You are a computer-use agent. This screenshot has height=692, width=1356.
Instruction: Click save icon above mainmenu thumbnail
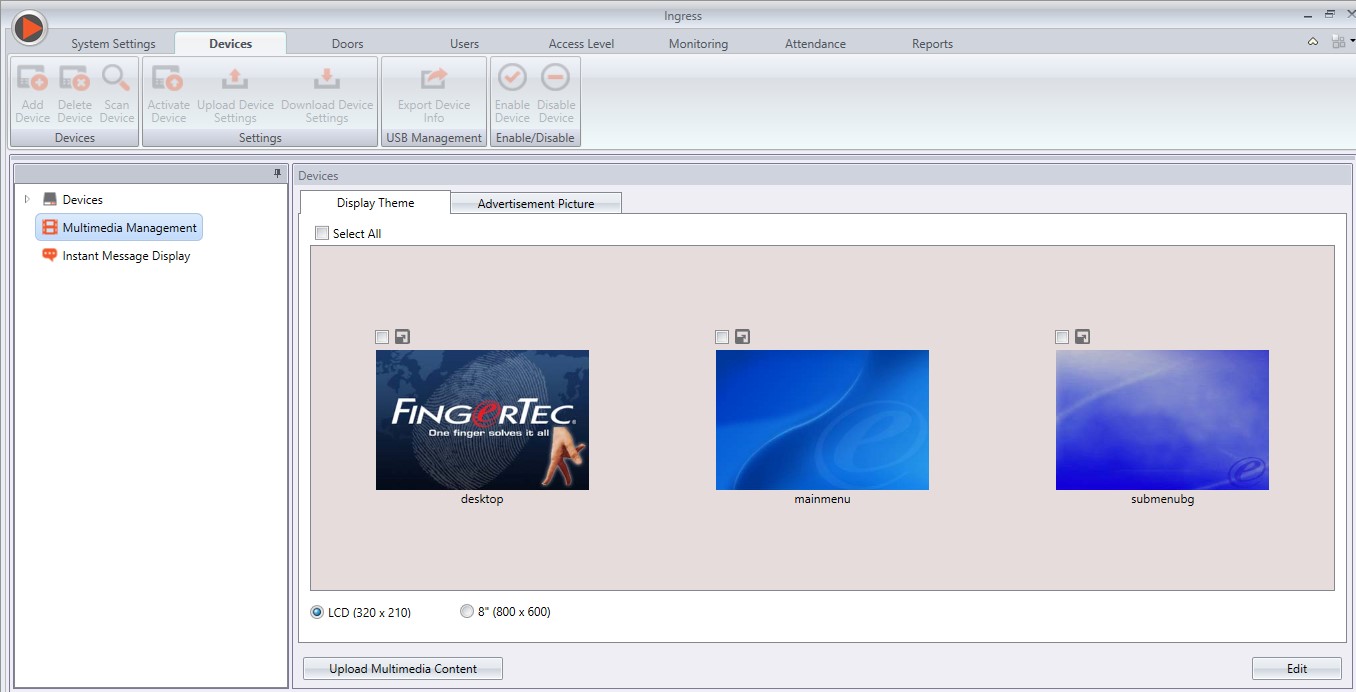coord(742,337)
